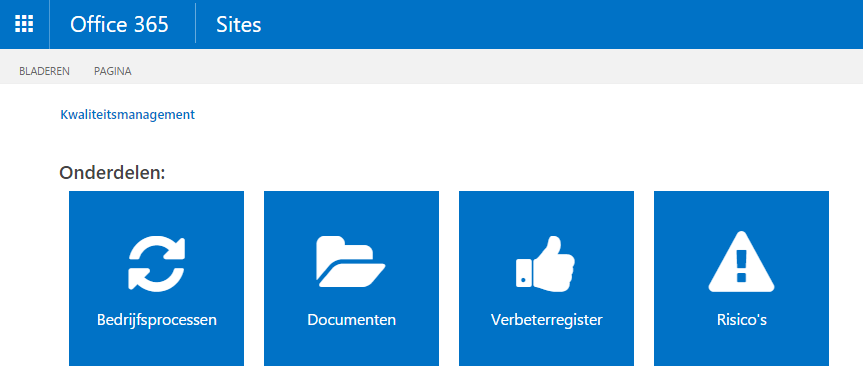Click the open folder icon
Screen dimensions: 863x389
[351, 262]
